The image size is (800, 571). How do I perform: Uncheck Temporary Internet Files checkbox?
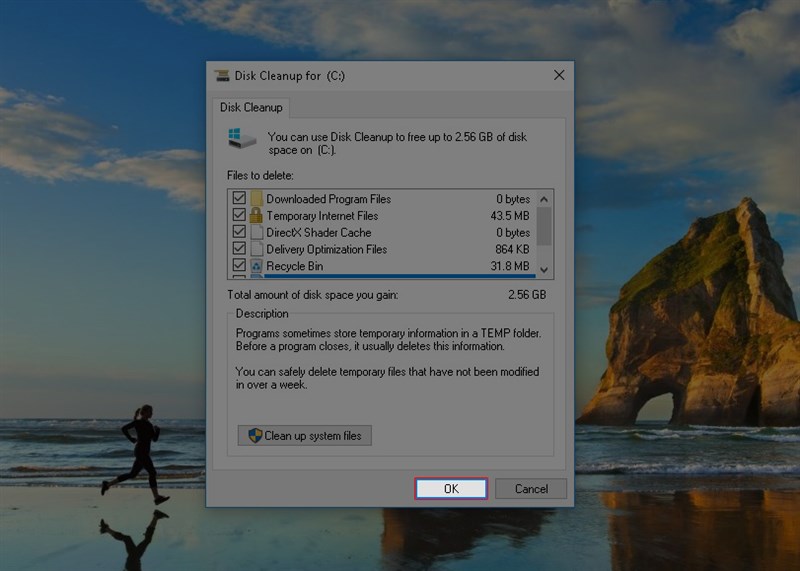[239, 216]
